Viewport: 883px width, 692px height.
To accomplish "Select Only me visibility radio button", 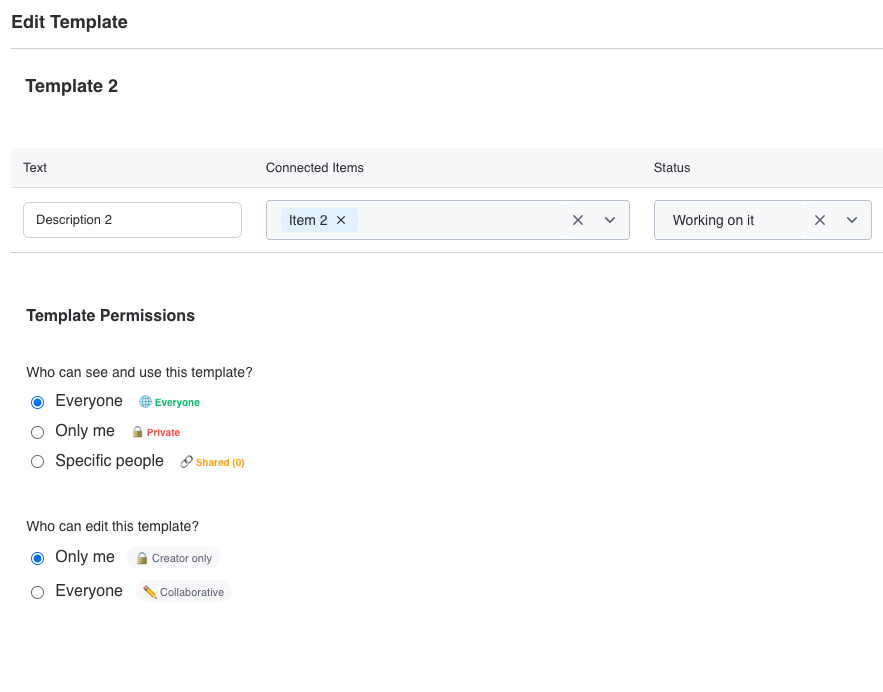I will [x=38, y=432].
